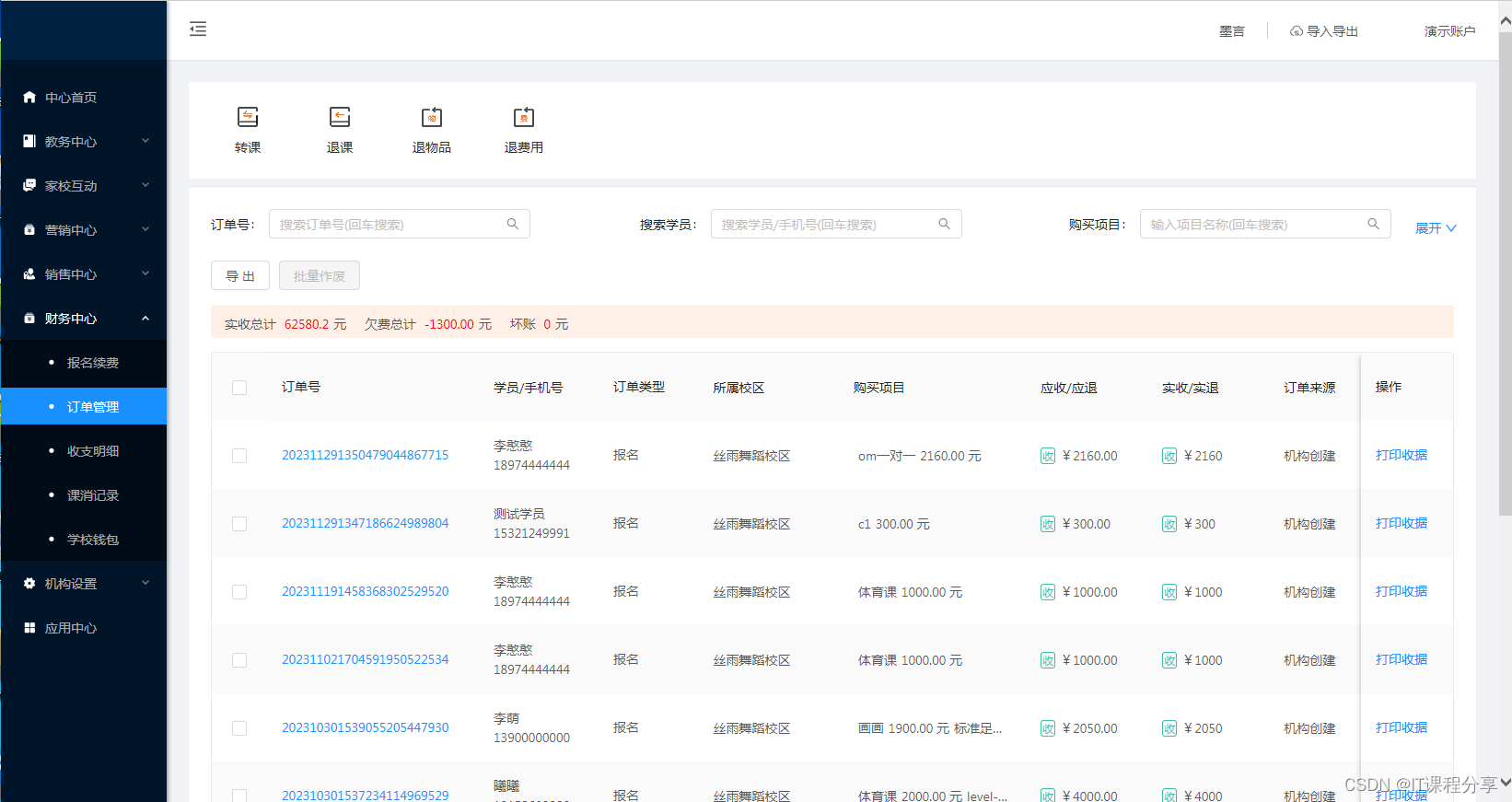
Task: Toggle the select-all checkbox in table header
Action: pyautogui.click(x=239, y=388)
